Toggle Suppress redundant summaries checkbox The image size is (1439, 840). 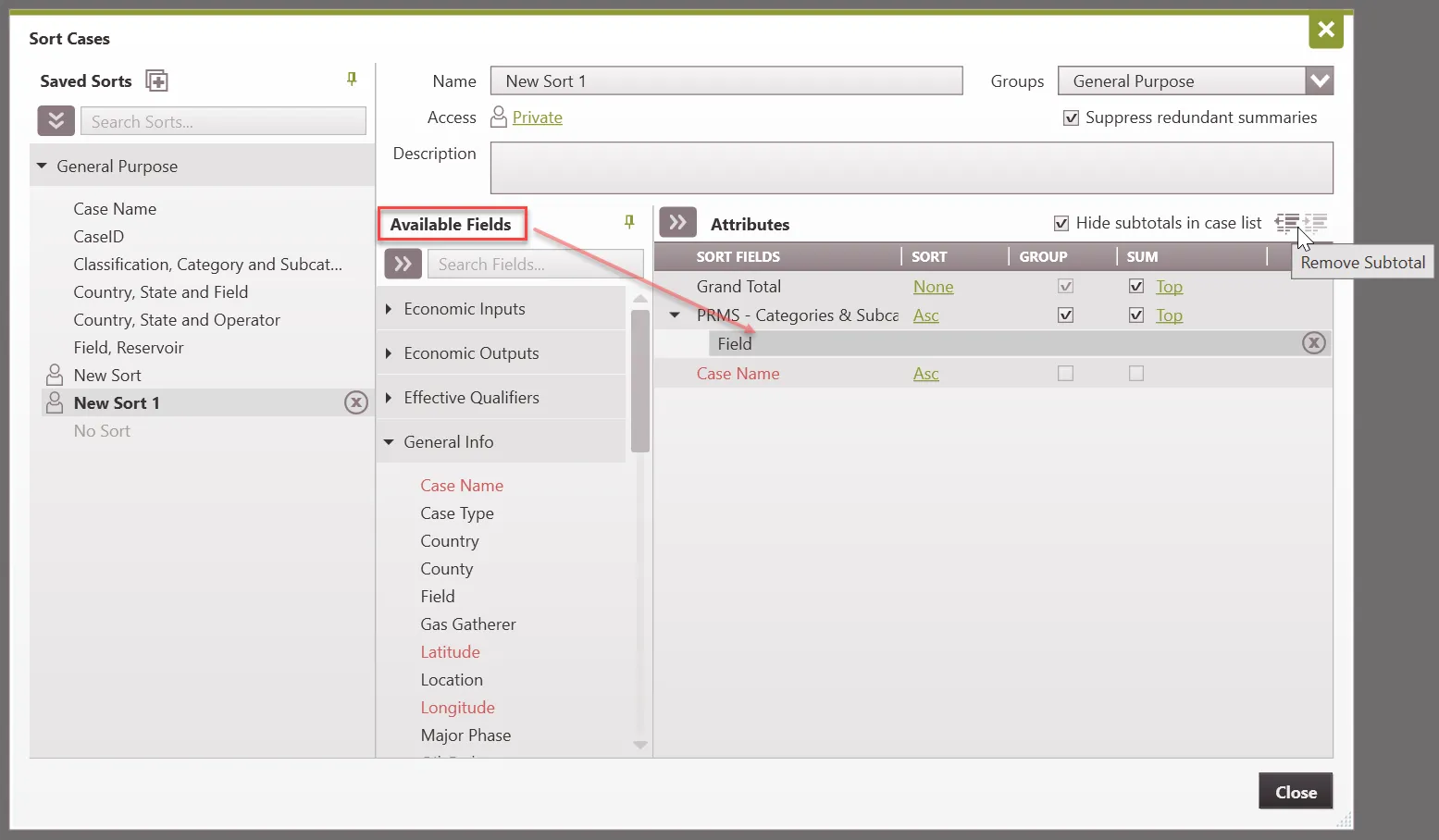1072,118
